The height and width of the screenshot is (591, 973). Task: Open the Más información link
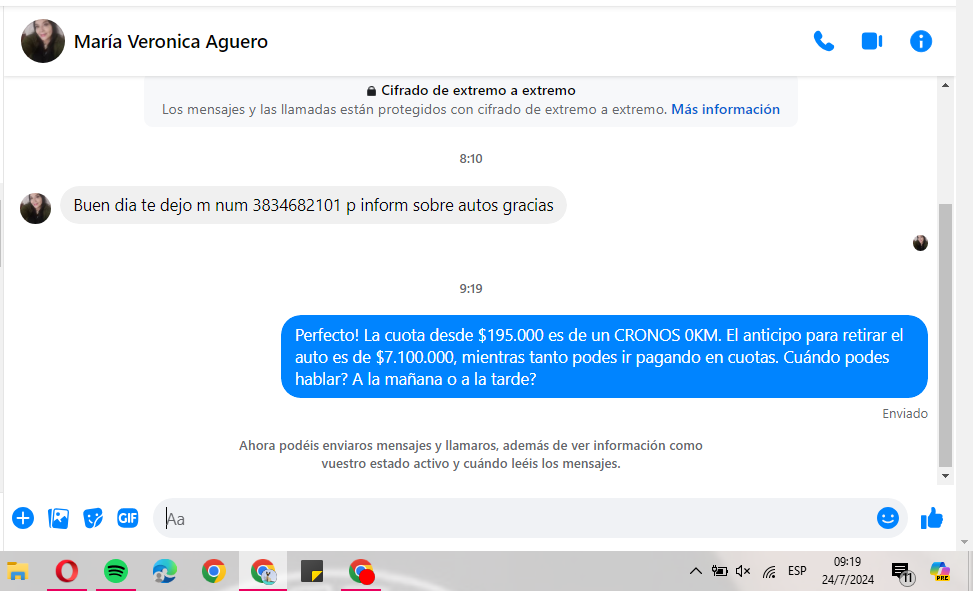coord(725,109)
